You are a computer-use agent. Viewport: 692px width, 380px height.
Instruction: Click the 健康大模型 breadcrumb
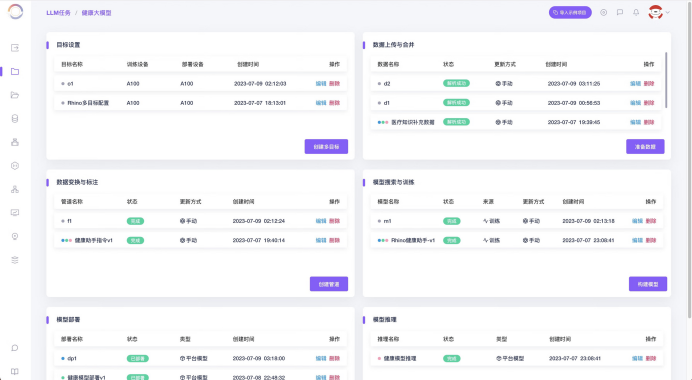pos(96,13)
